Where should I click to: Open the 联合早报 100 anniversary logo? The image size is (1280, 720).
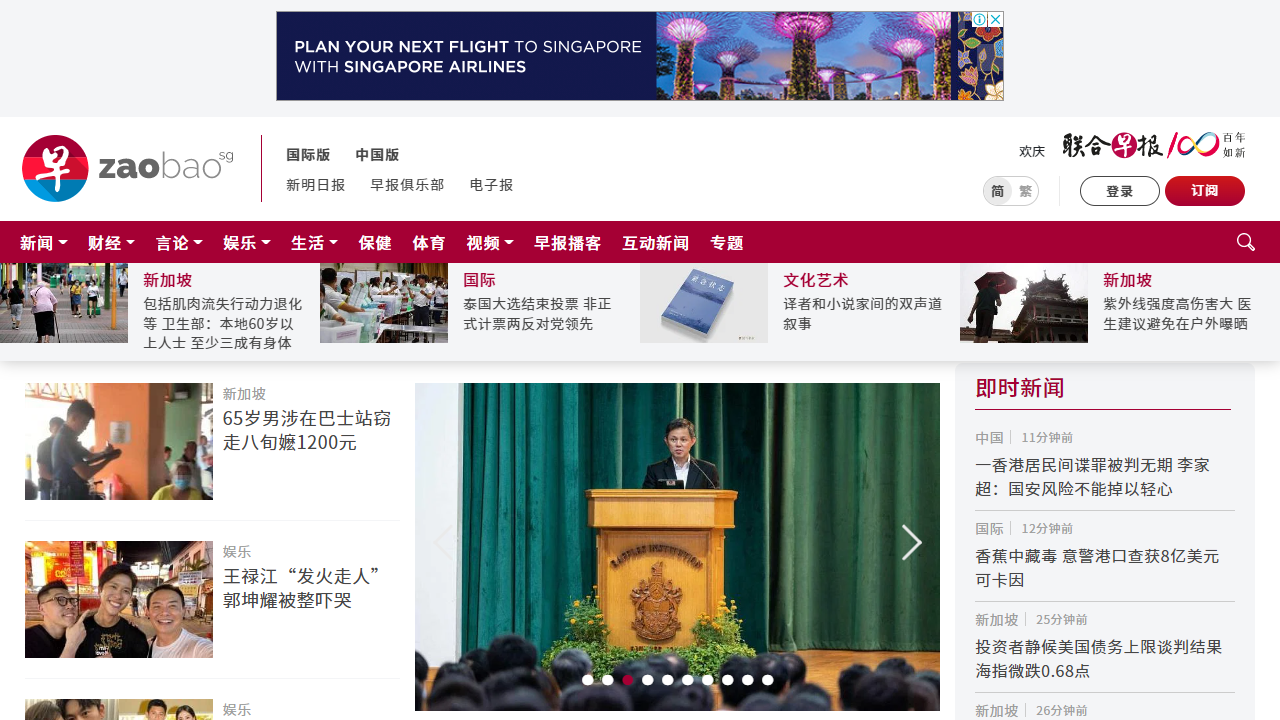[1154, 145]
